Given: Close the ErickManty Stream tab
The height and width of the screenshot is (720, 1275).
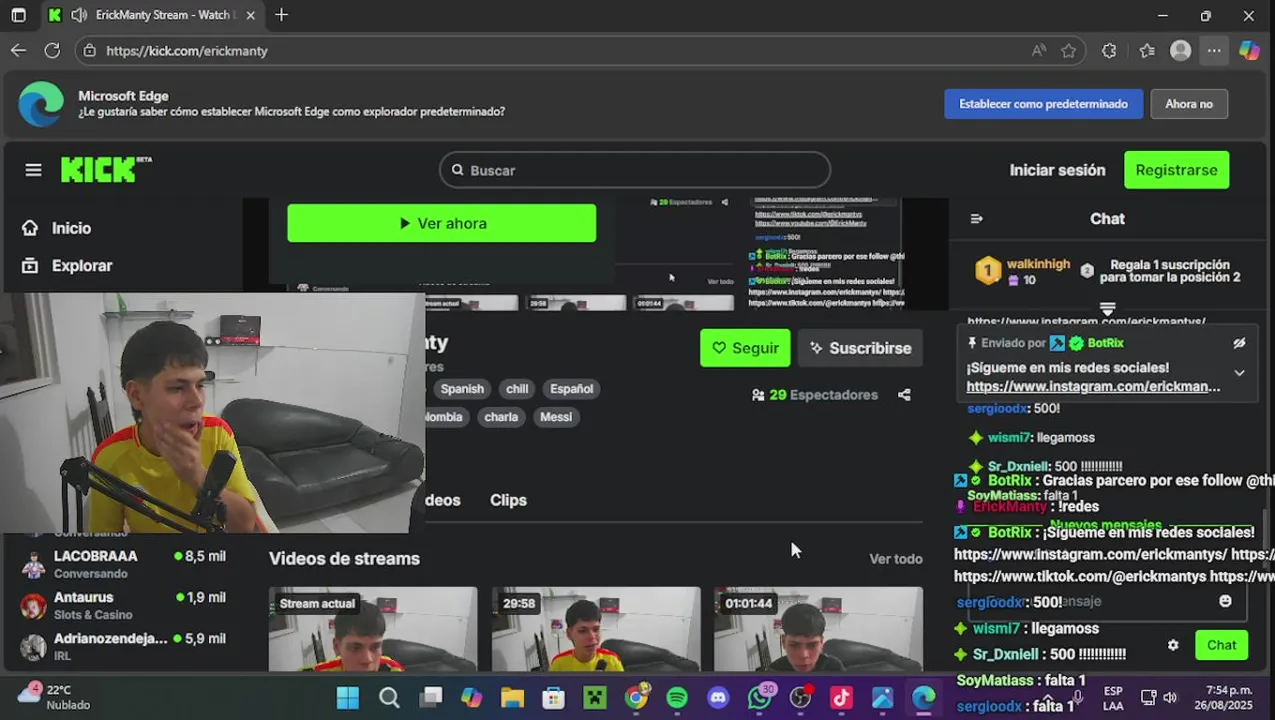Looking at the screenshot, I should (250, 15).
